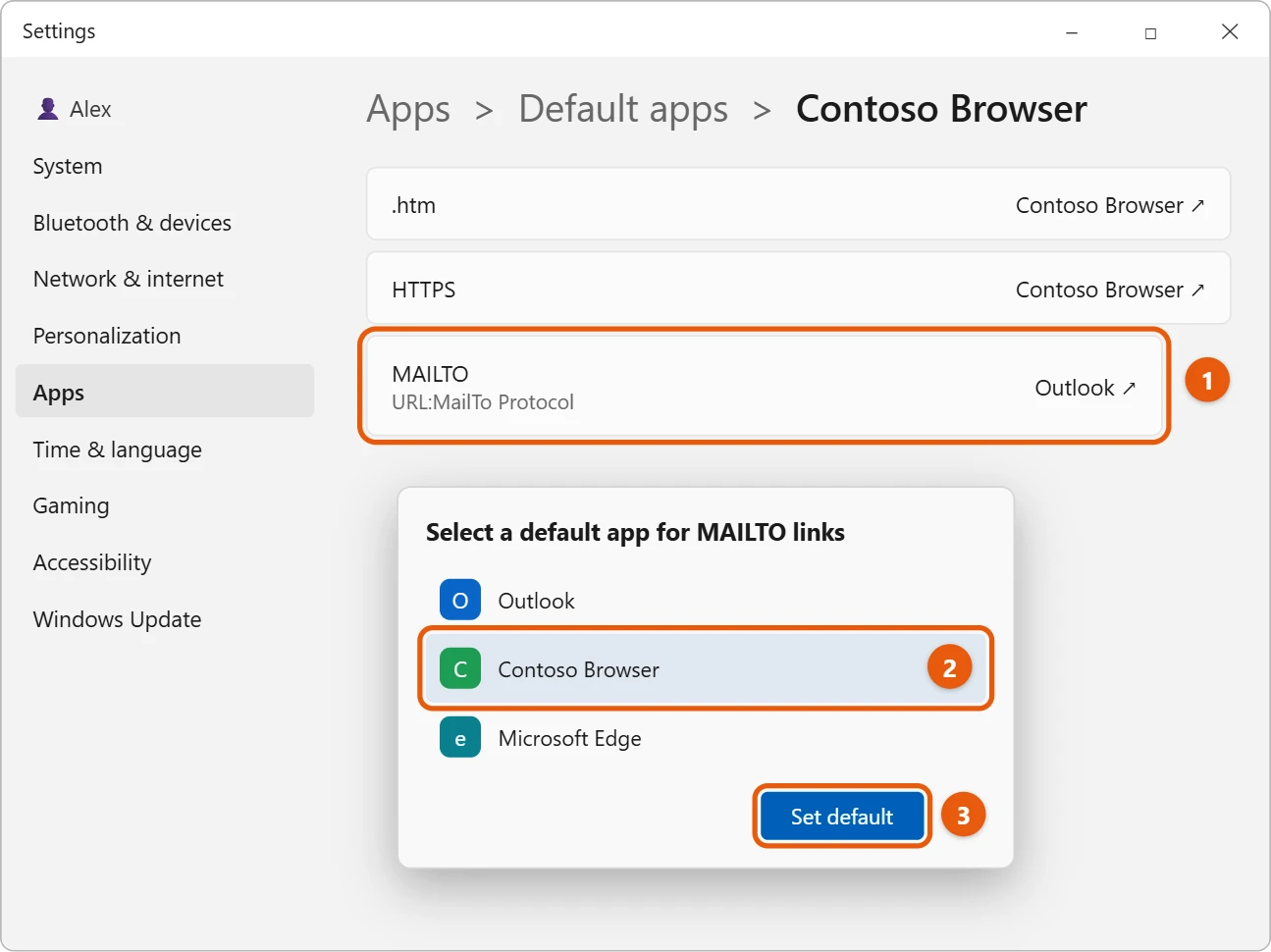Select the Apps sidebar item

click(x=165, y=391)
